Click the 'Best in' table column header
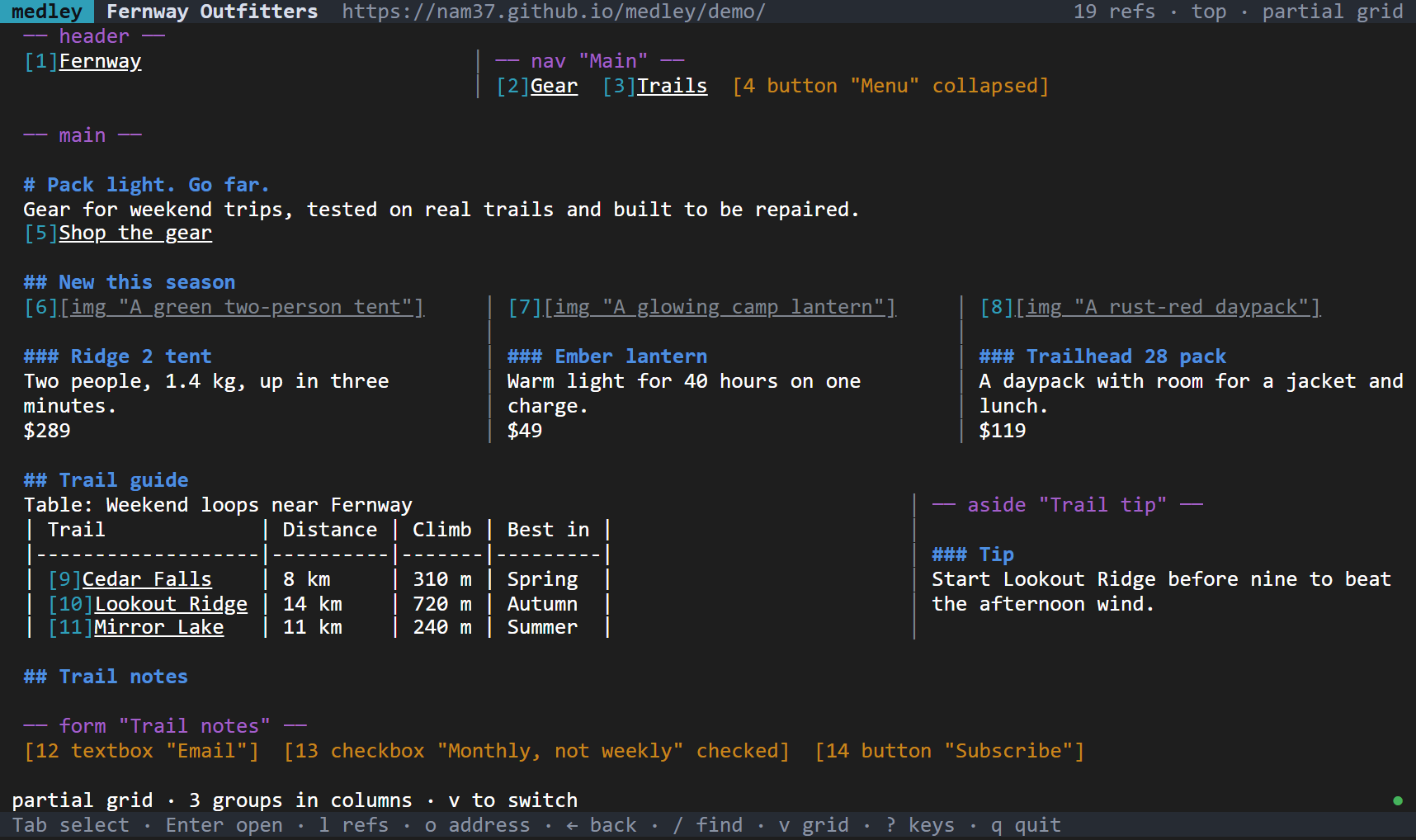The width and height of the screenshot is (1416, 840). [x=549, y=530]
